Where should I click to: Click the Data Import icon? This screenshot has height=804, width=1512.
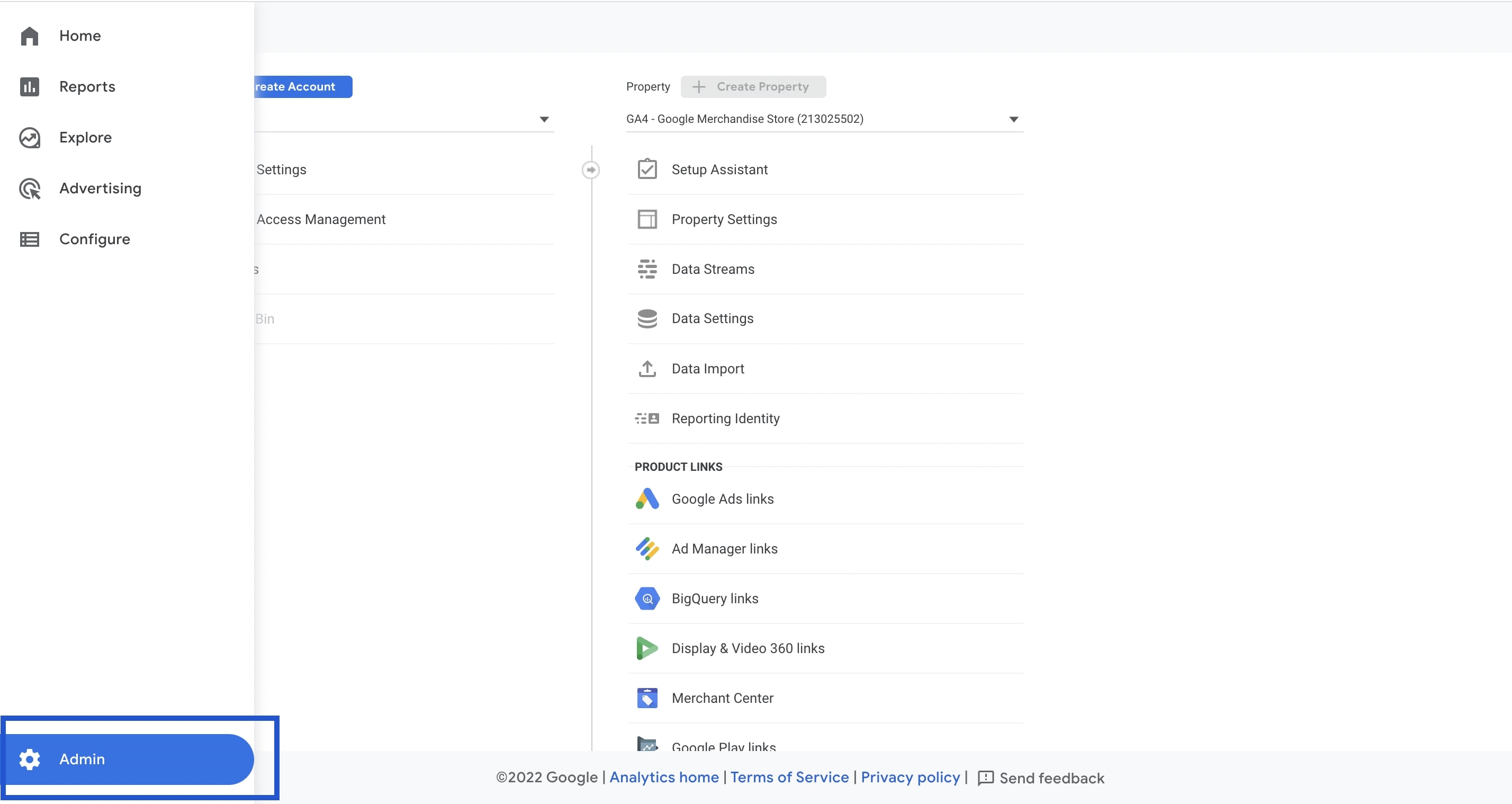[647, 368]
